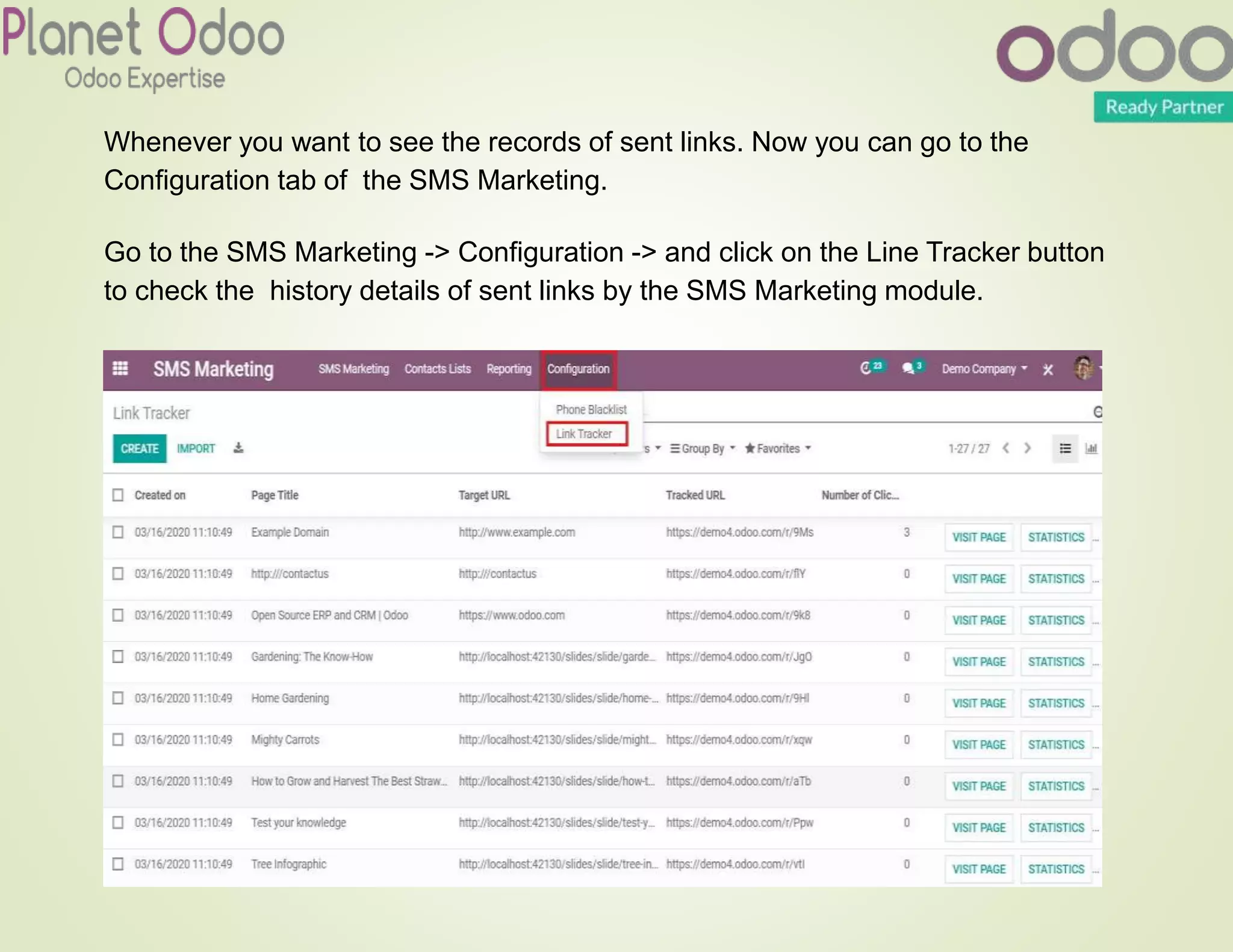
Task: Select Phone Blacklist from Configuration dropdown
Action: click(591, 409)
